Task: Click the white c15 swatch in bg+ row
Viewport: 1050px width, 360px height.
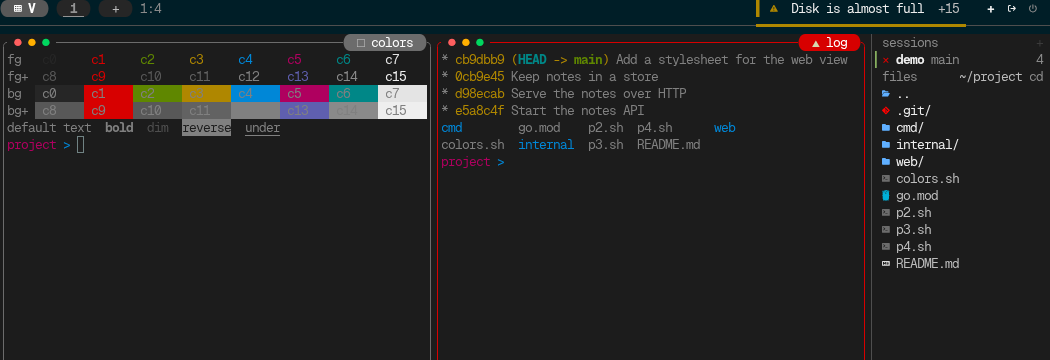Action: click(402, 111)
